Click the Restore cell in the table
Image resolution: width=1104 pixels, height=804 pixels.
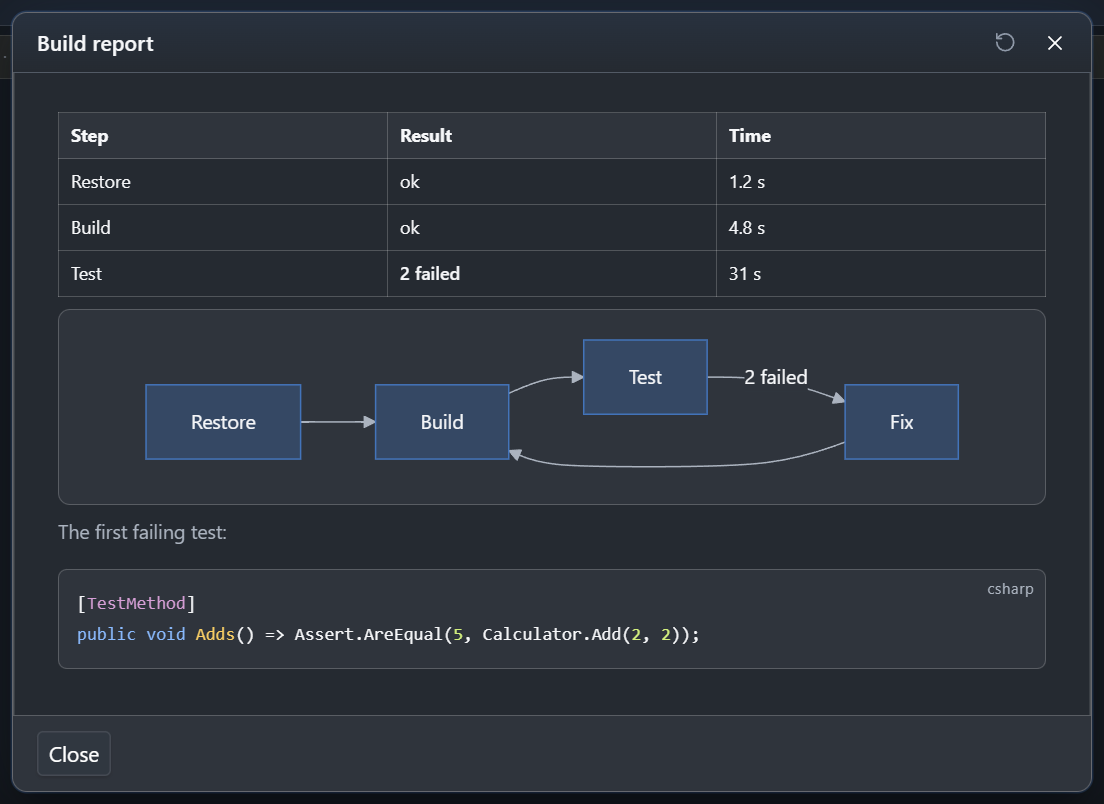222,182
